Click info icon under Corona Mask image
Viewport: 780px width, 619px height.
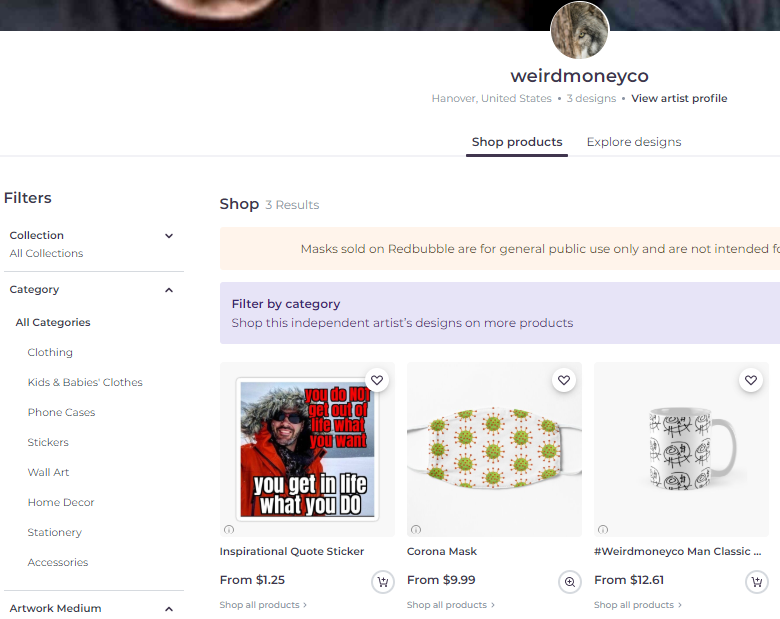416,529
